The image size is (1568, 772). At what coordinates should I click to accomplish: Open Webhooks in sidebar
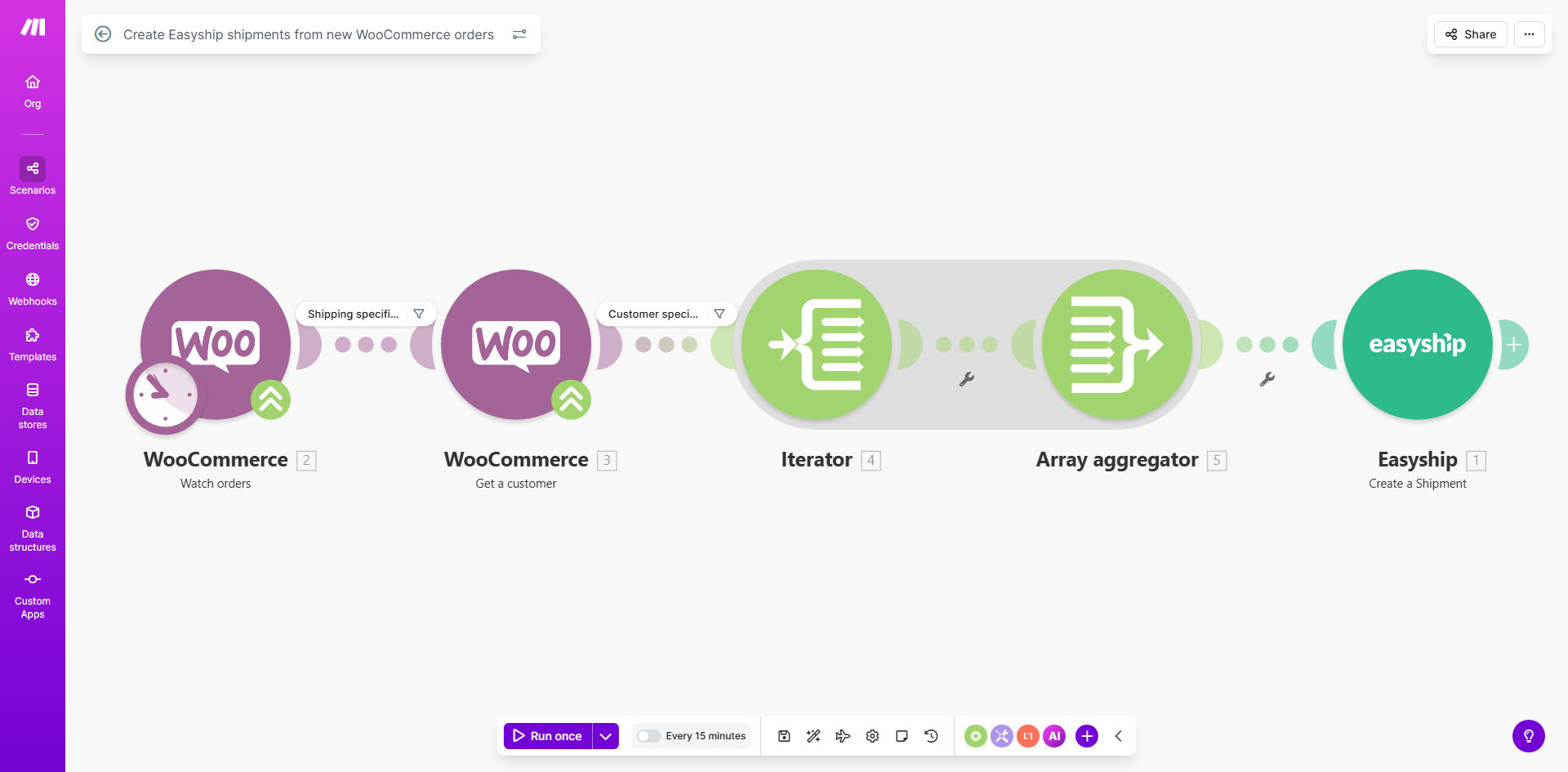(33, 289)
